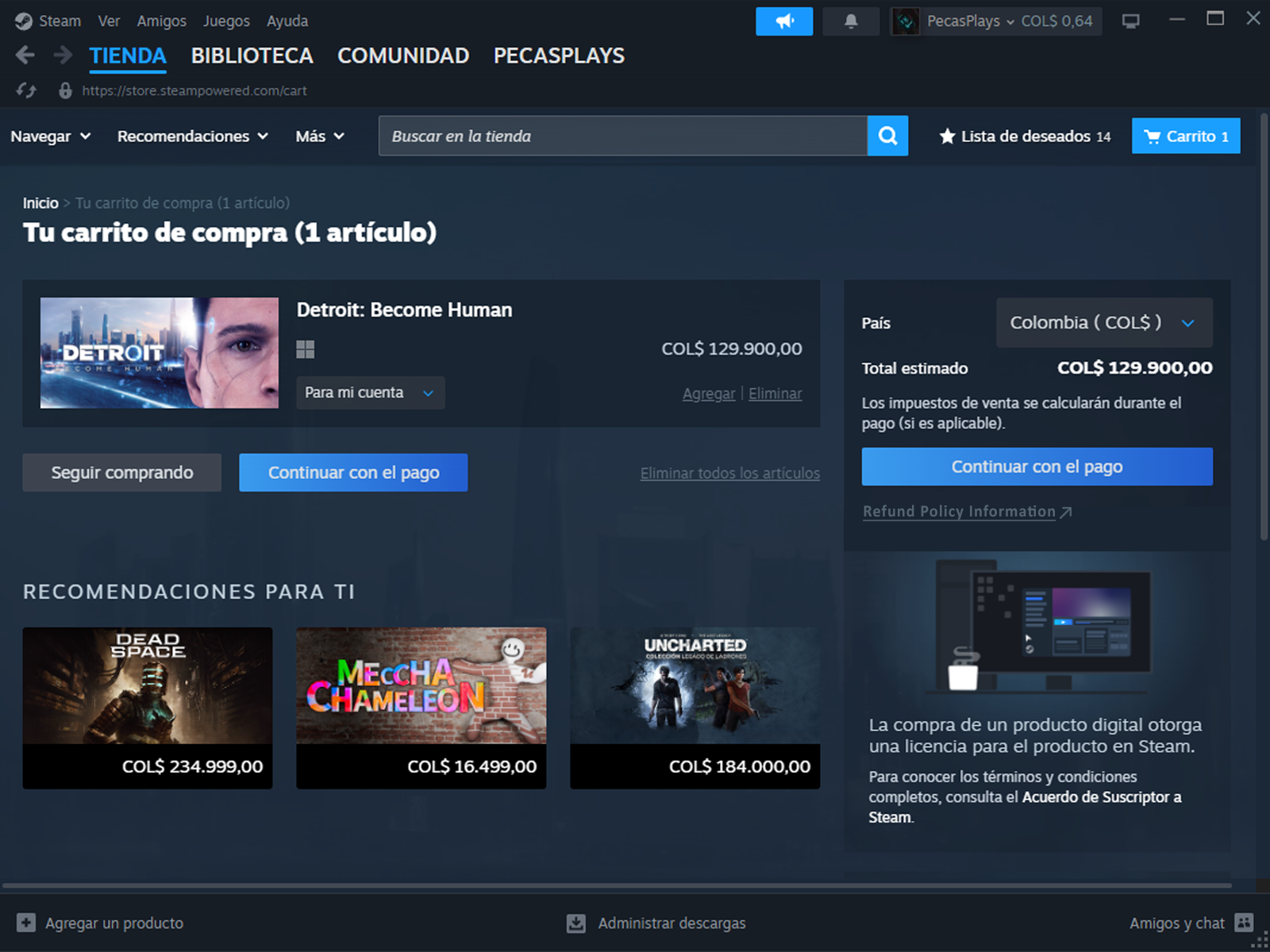
Task: Open the Meccha Chameleon recommendation
Action: (421, 708)
